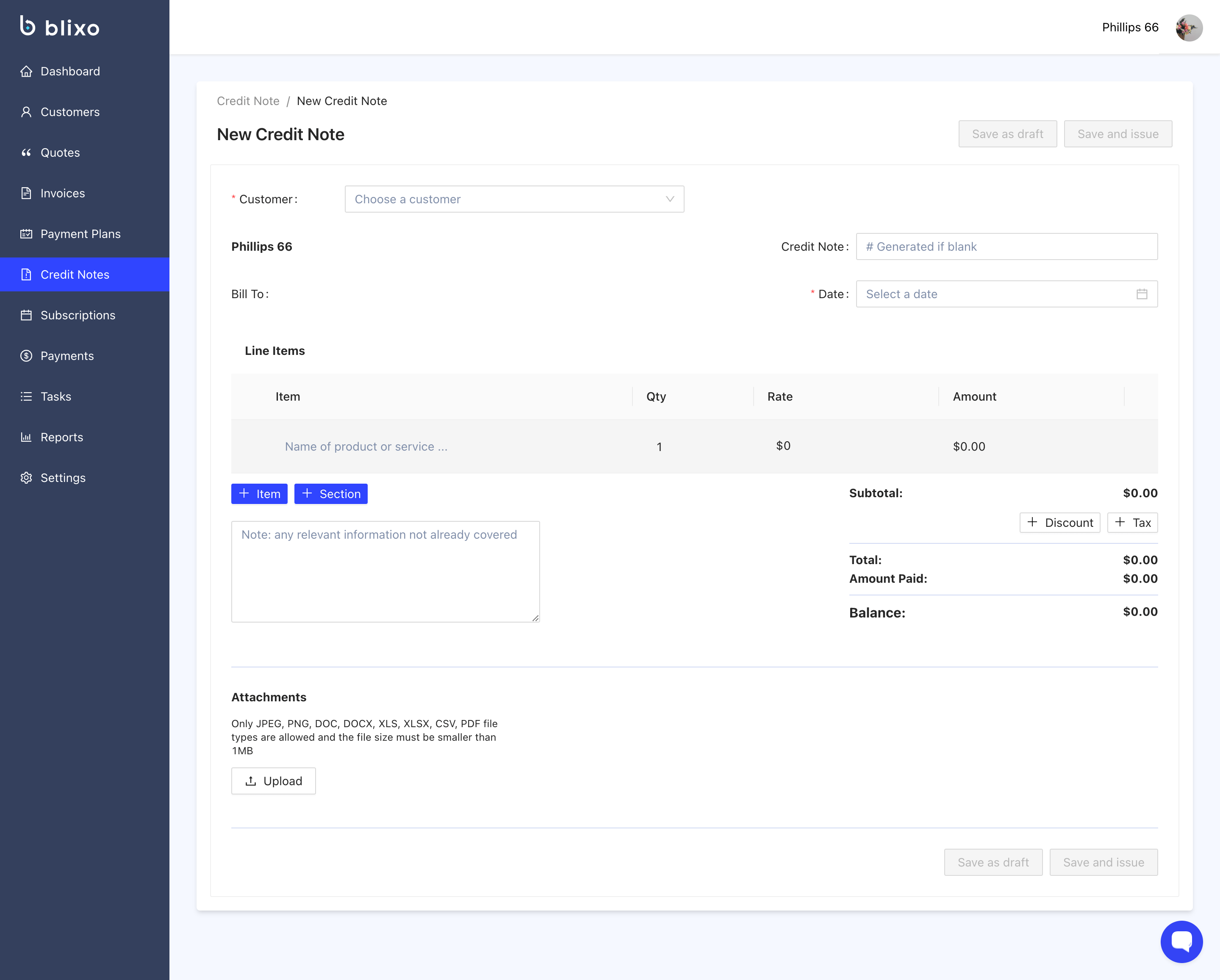Click the Payment Plans calendar icon

click(x=26, y=234)
